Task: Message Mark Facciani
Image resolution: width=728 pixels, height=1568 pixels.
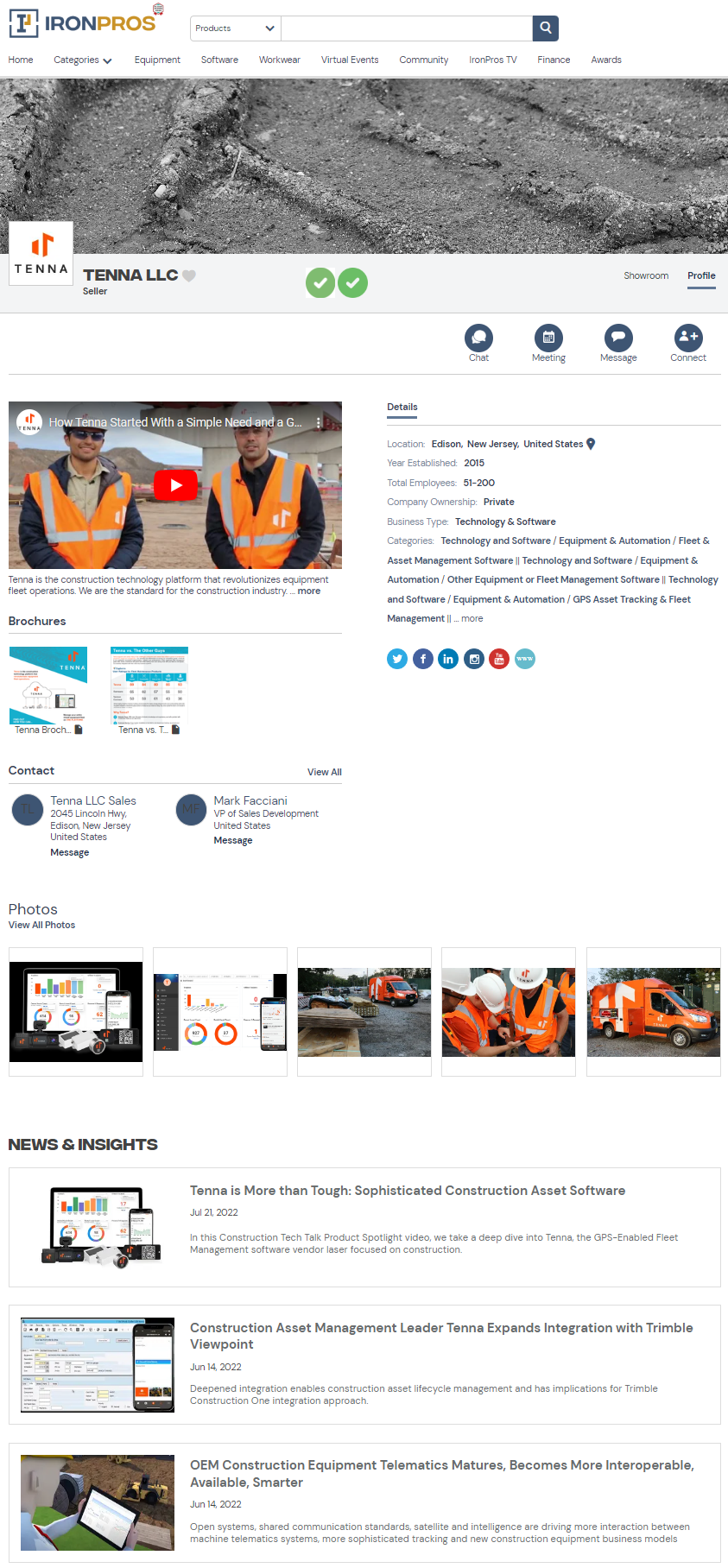Action: click(233, 841)
